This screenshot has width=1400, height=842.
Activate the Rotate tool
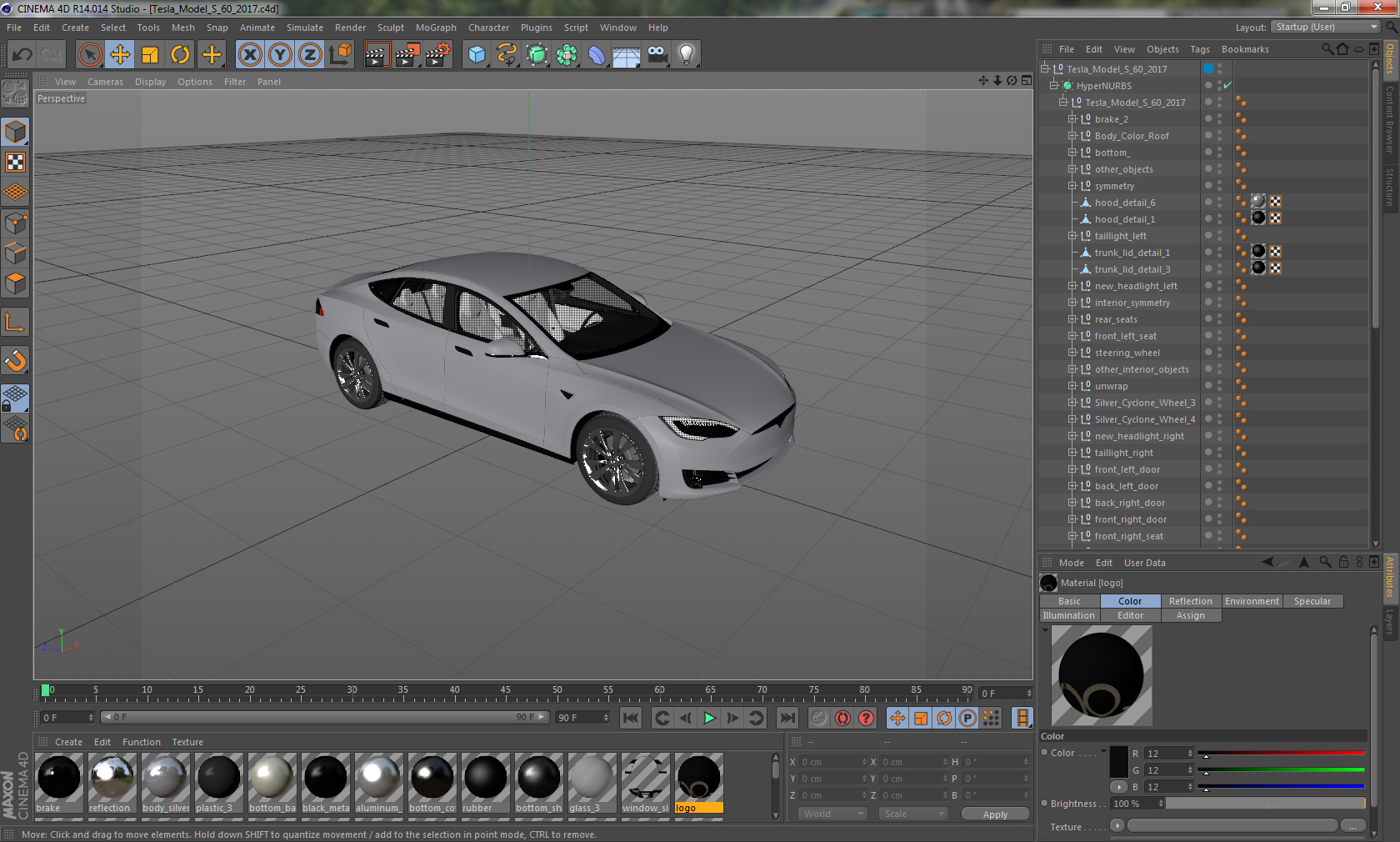[x=180, y=55]
